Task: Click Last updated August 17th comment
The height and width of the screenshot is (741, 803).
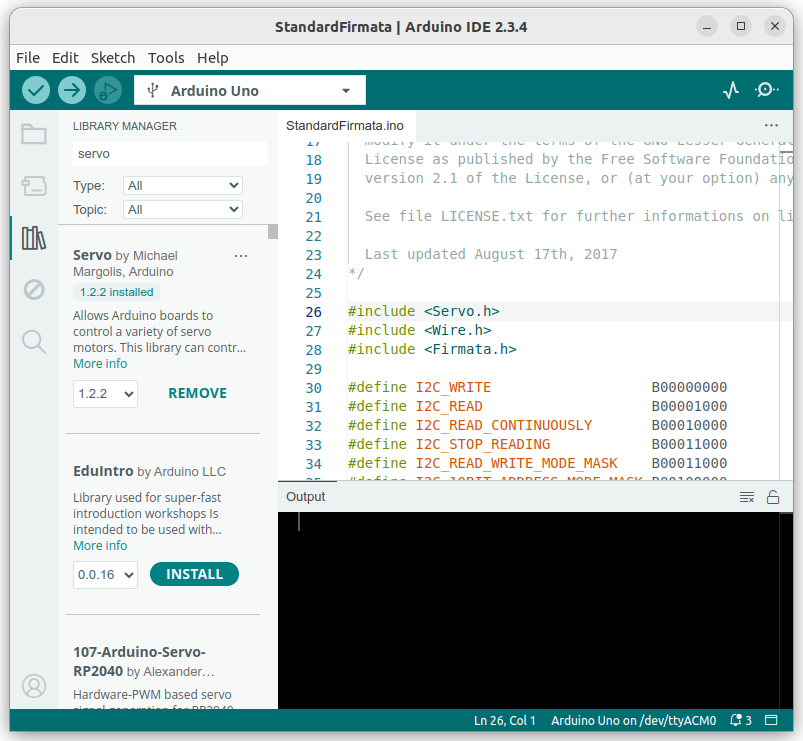Action: [x=491, y=255]
